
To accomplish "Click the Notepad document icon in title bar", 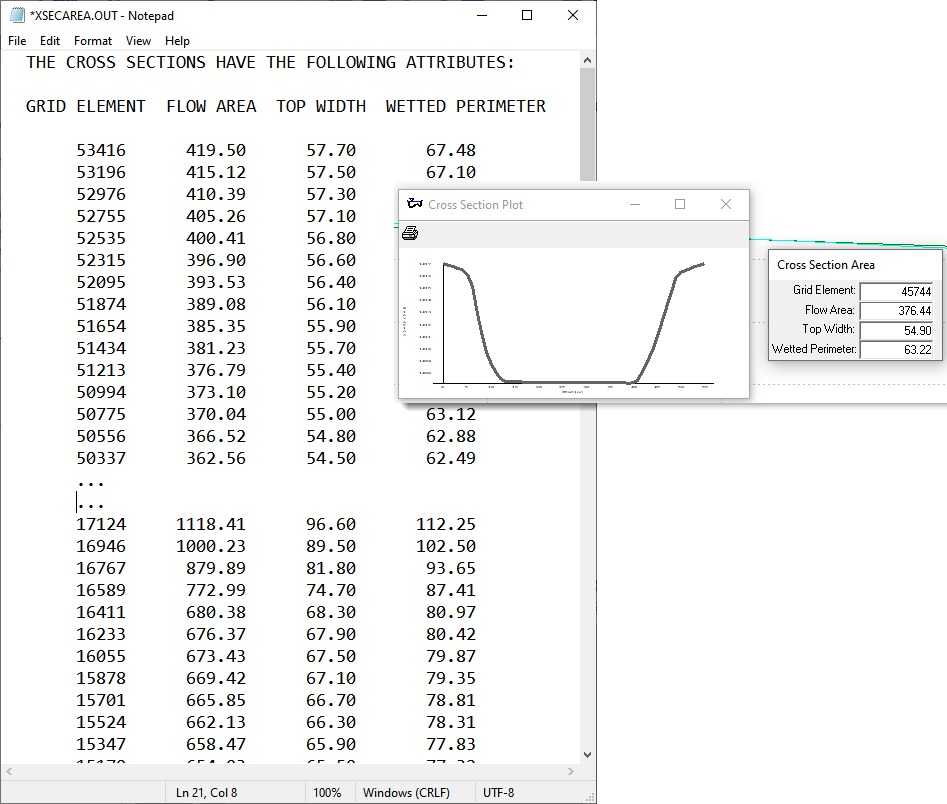I will (x=17, y=16).
